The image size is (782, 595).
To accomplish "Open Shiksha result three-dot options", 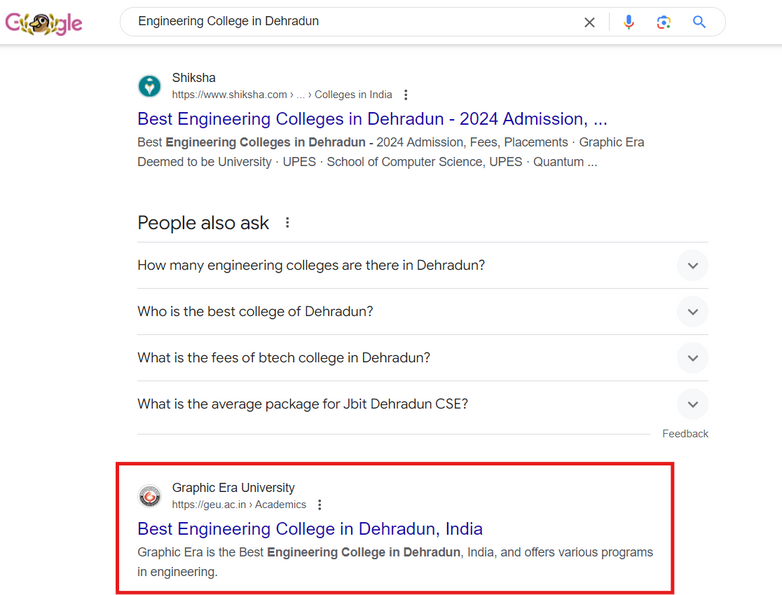I will click(x=406, y=95).
